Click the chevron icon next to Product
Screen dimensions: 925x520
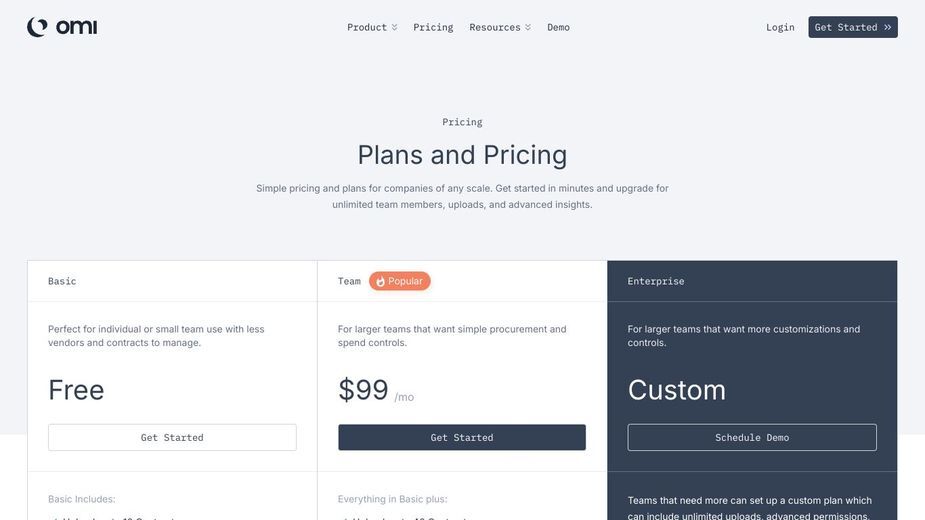[395, 27]
